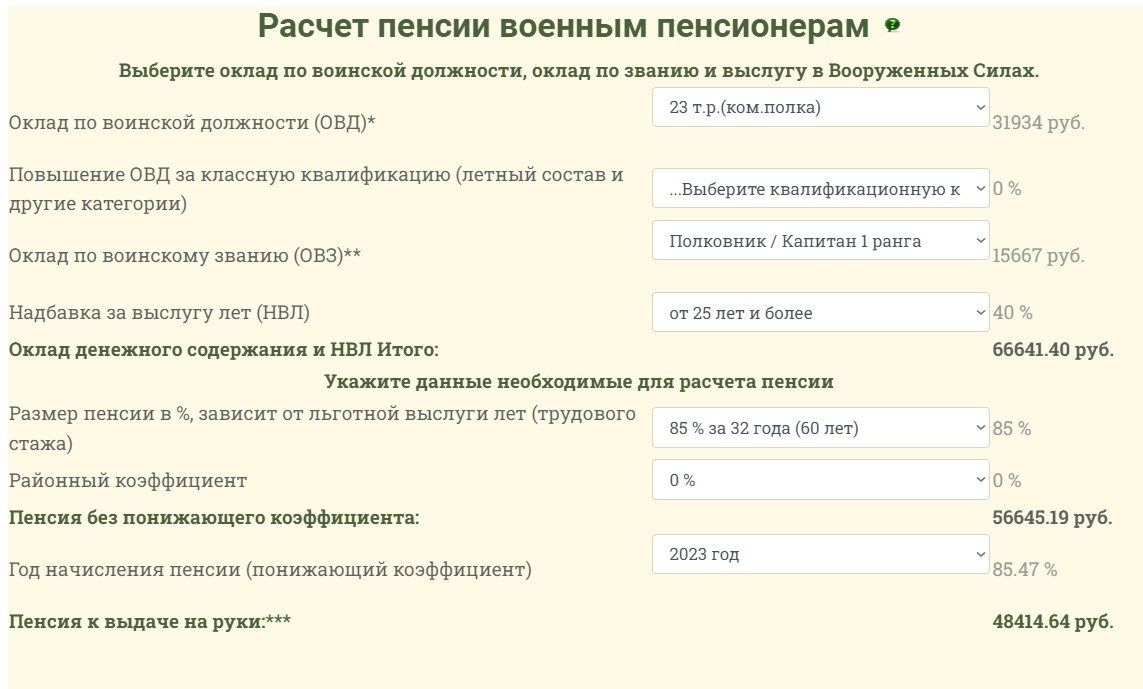Expand the dropdown showing от 25 лет и более
This screenshot has height=689, width=1143.
(820, 313)
